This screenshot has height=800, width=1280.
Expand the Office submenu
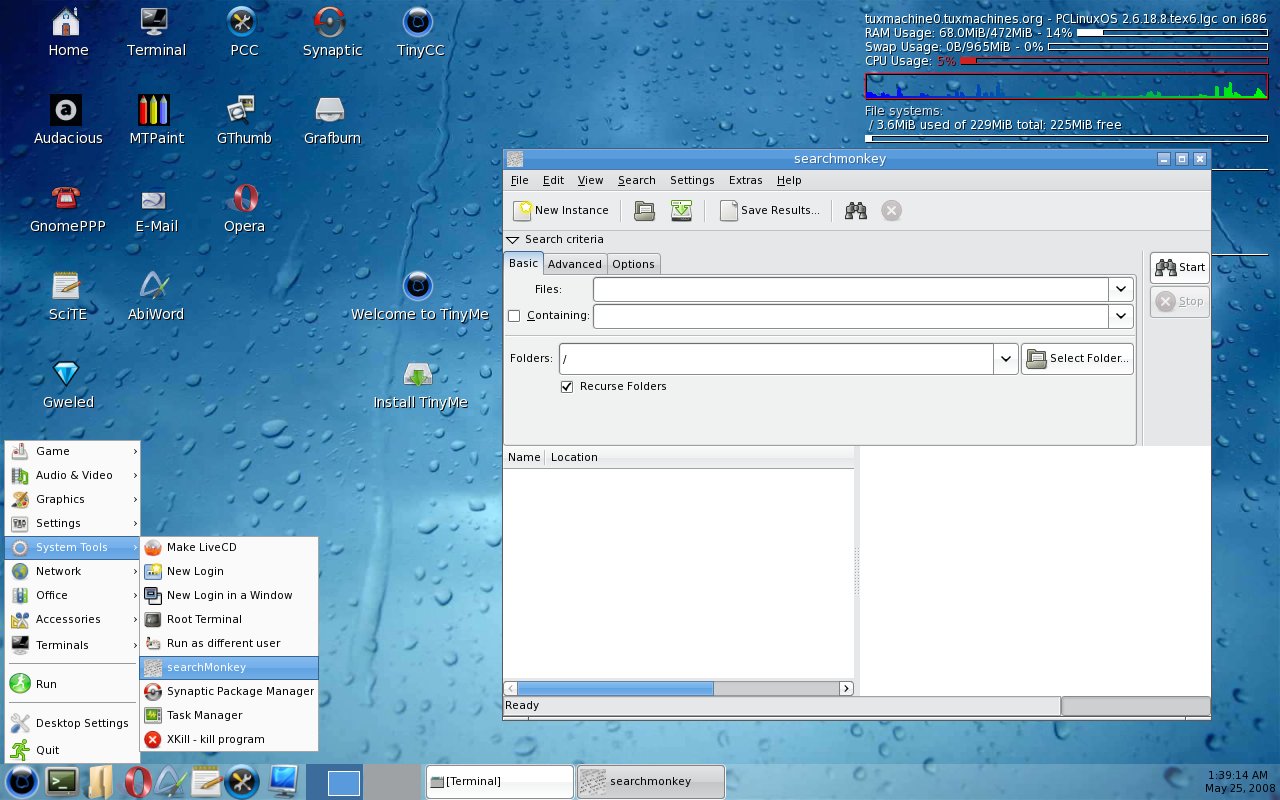(x=72, y=595)
